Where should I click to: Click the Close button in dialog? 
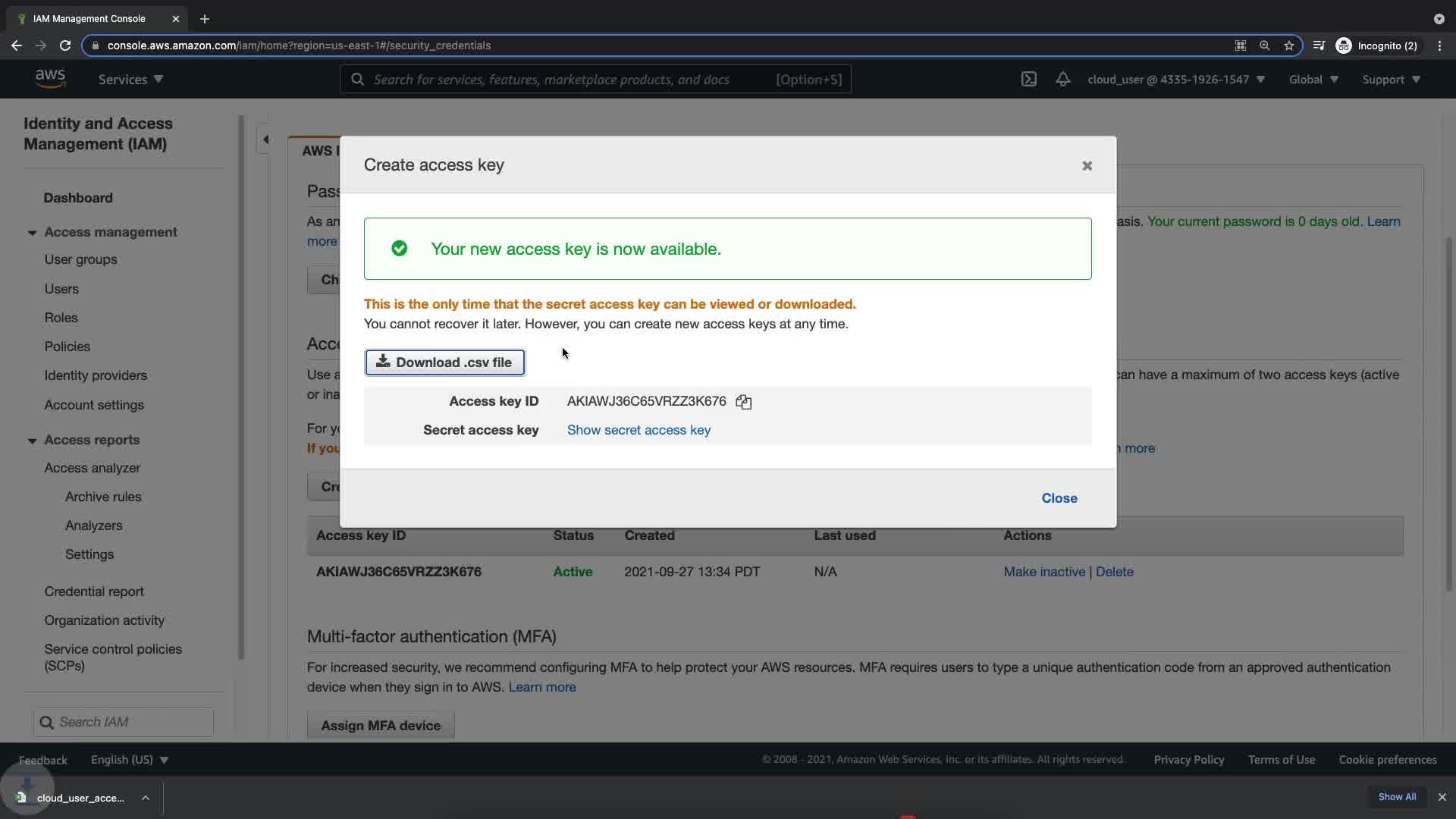1059,498
